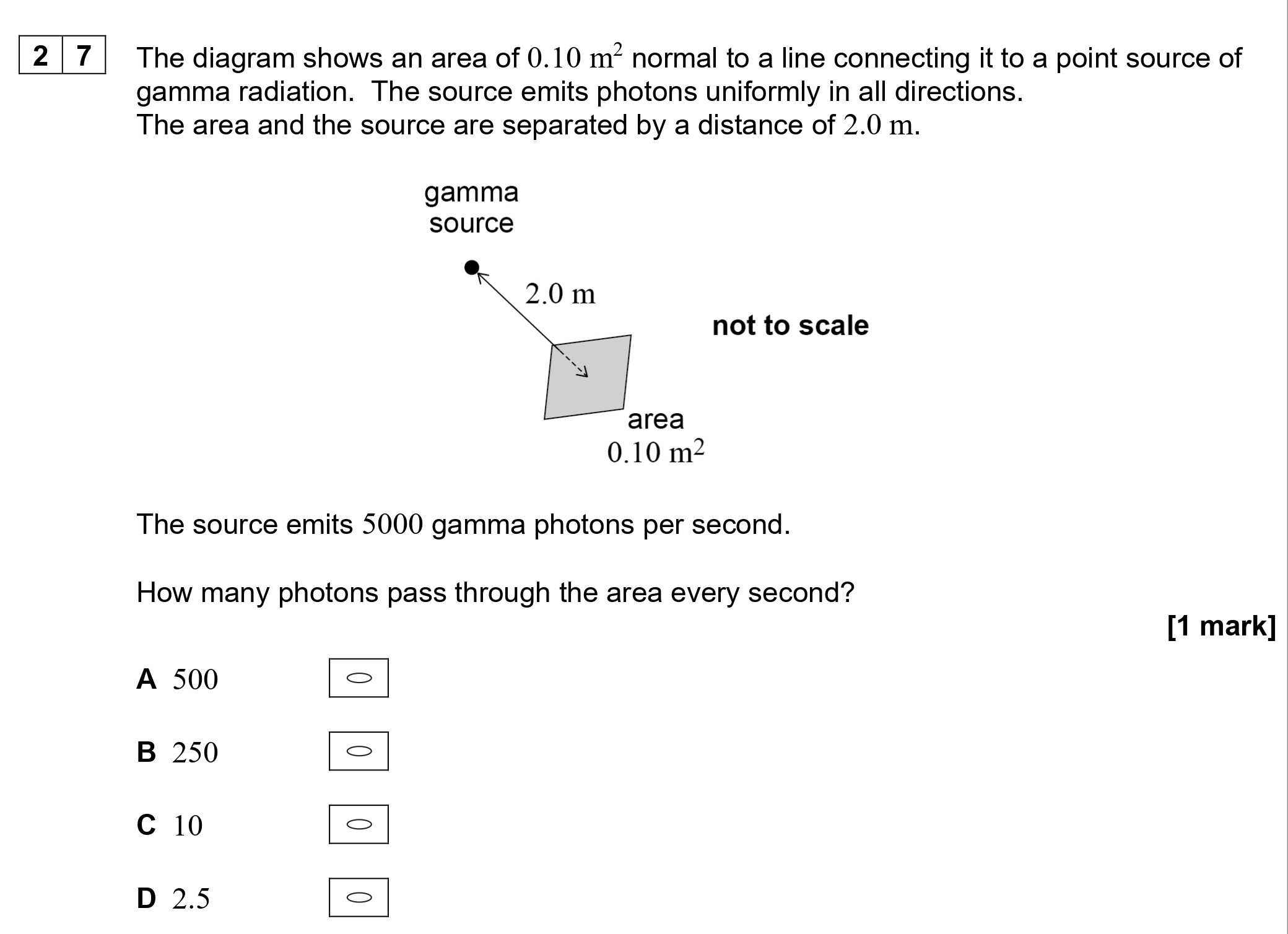Click the question number box containing 7
The image size is (1288, 934).
click(84, 56)
